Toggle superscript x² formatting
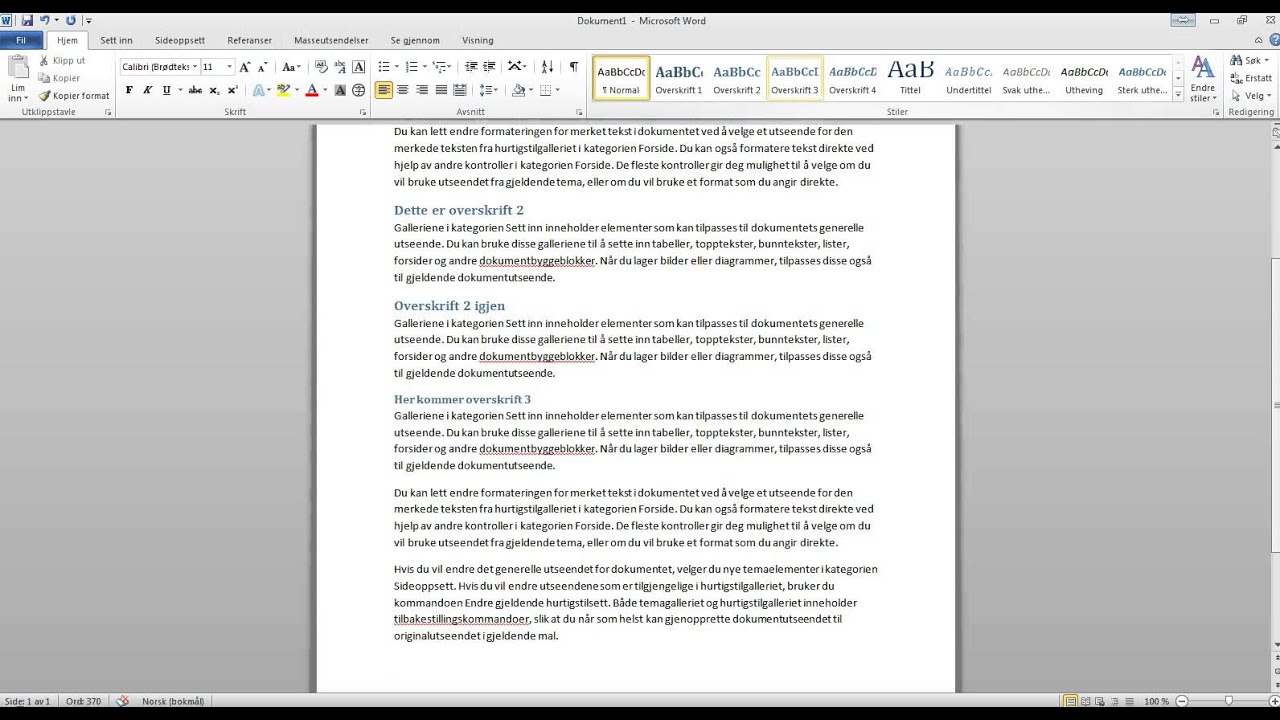Viewport: 1280px width, 720px height. (x=231, y=90)
